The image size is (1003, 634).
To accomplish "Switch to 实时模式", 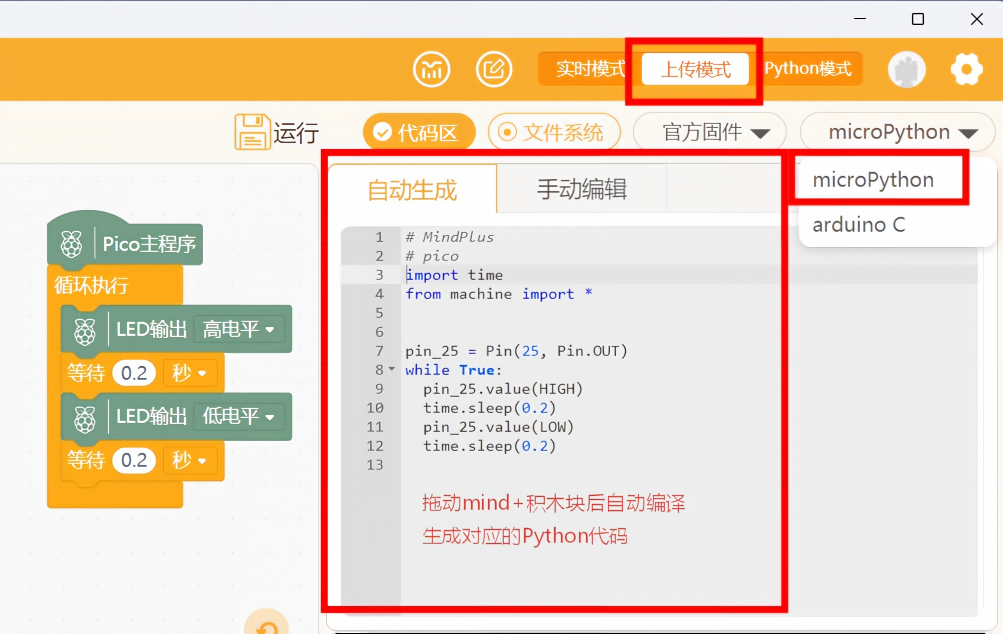I will point(589,69).
